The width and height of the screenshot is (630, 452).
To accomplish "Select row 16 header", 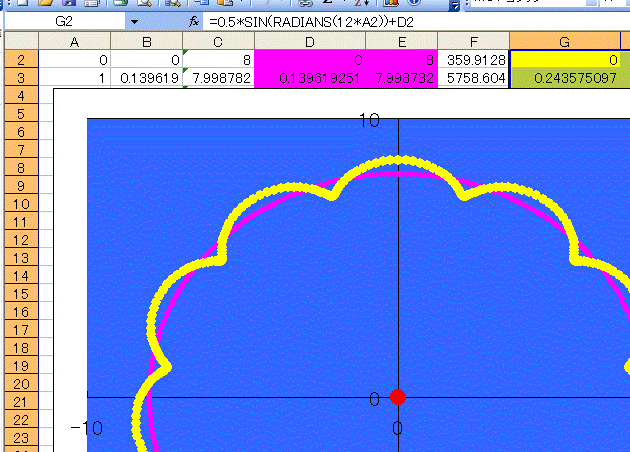I will pos(21,312).
